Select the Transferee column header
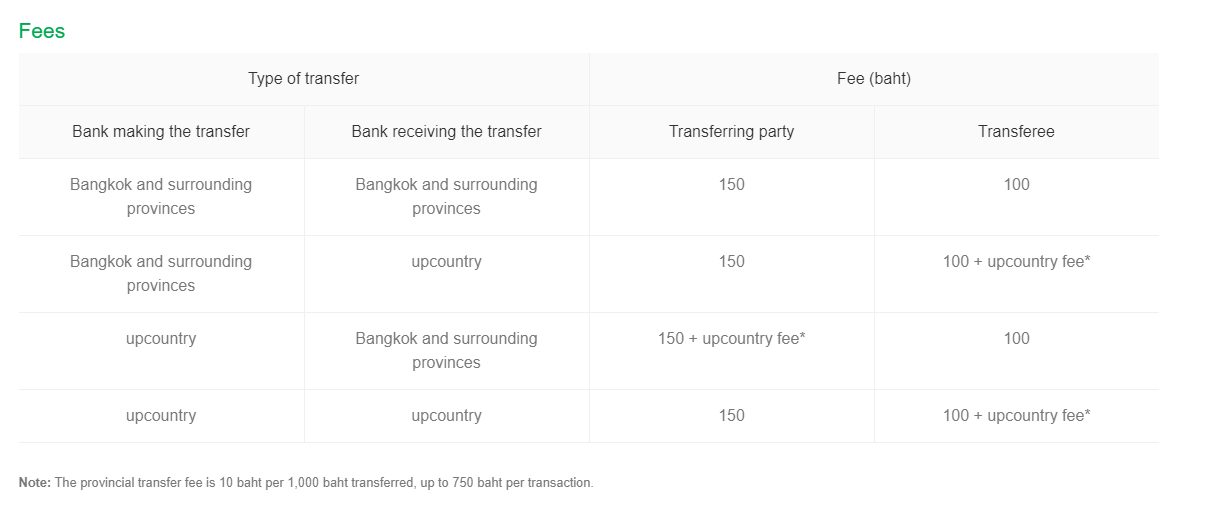 pos(1017,132)
